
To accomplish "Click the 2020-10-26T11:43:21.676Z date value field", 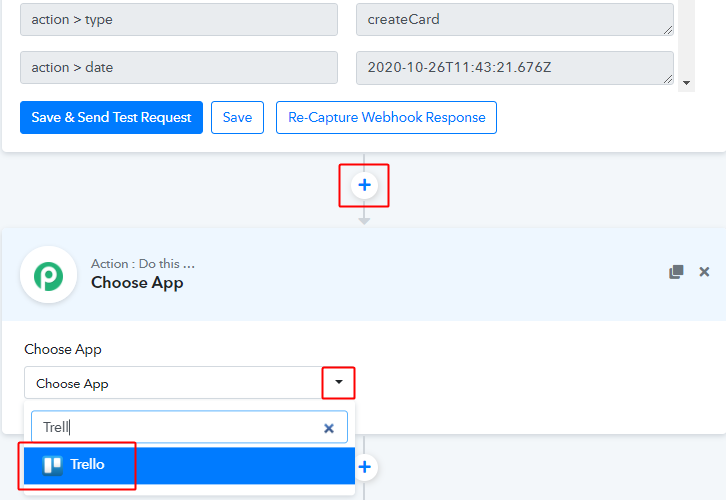I will 514,68.
